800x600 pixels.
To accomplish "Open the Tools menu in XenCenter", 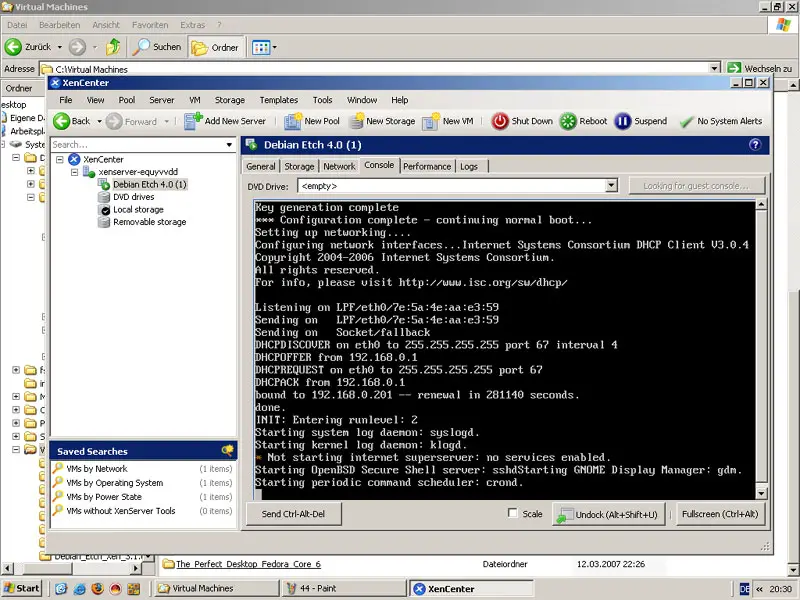I will 322,100.
